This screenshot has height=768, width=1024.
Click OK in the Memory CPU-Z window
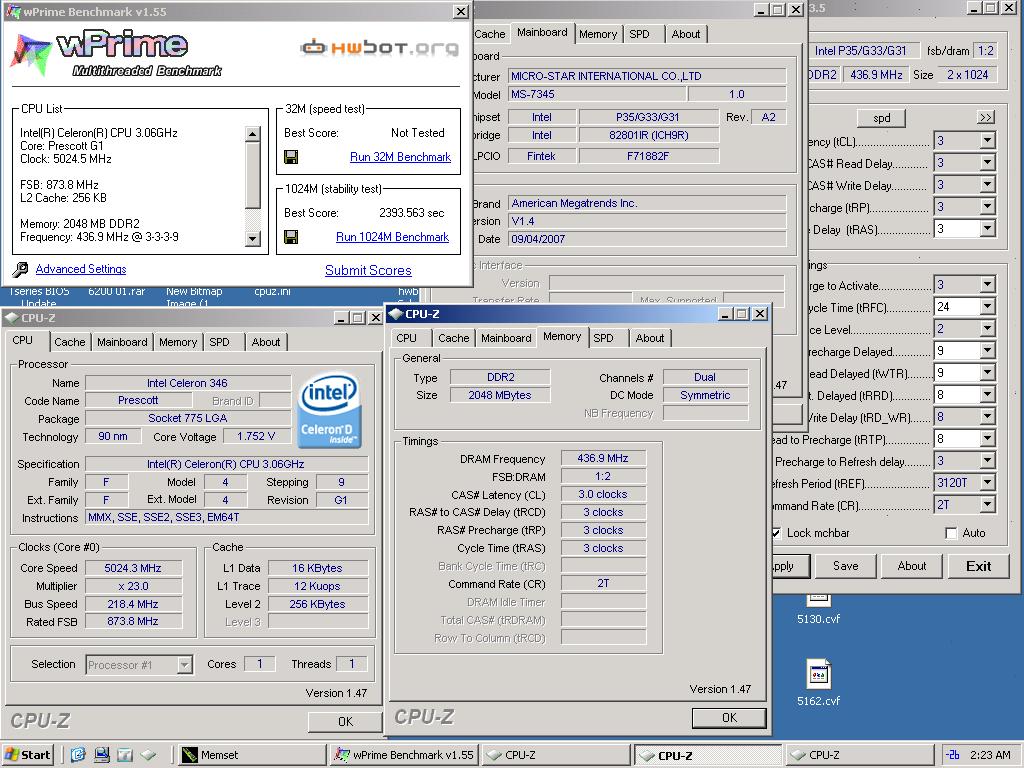pos(729,718)
